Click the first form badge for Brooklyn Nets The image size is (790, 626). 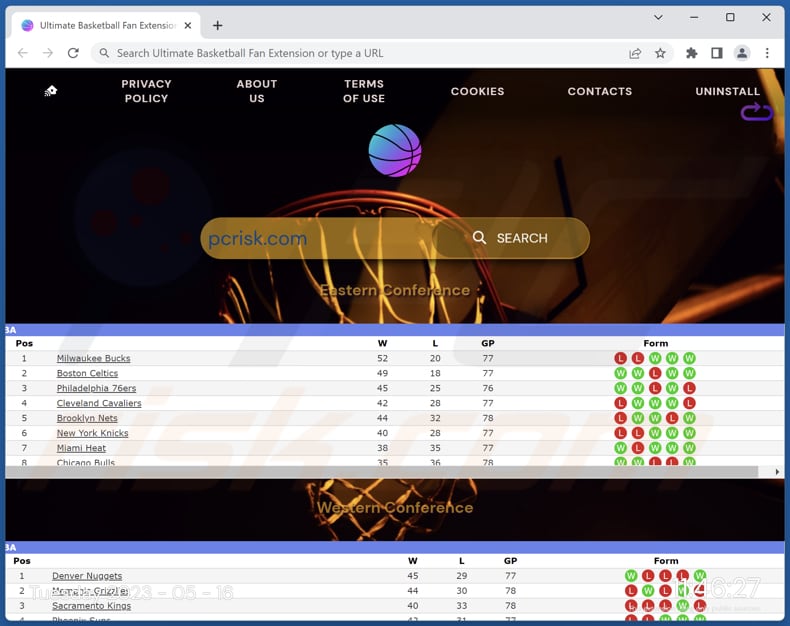click(621, 418)
